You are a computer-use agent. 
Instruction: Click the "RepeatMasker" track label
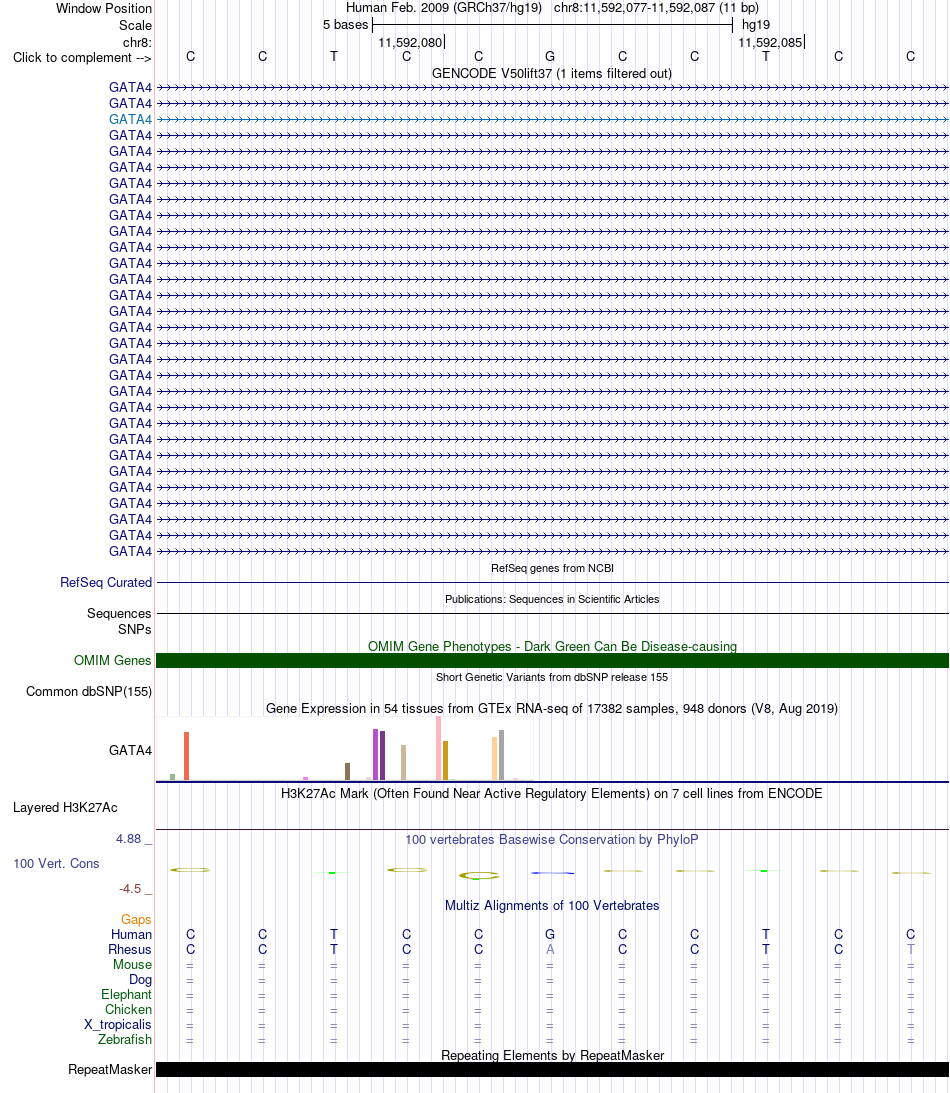[110, 1069]
